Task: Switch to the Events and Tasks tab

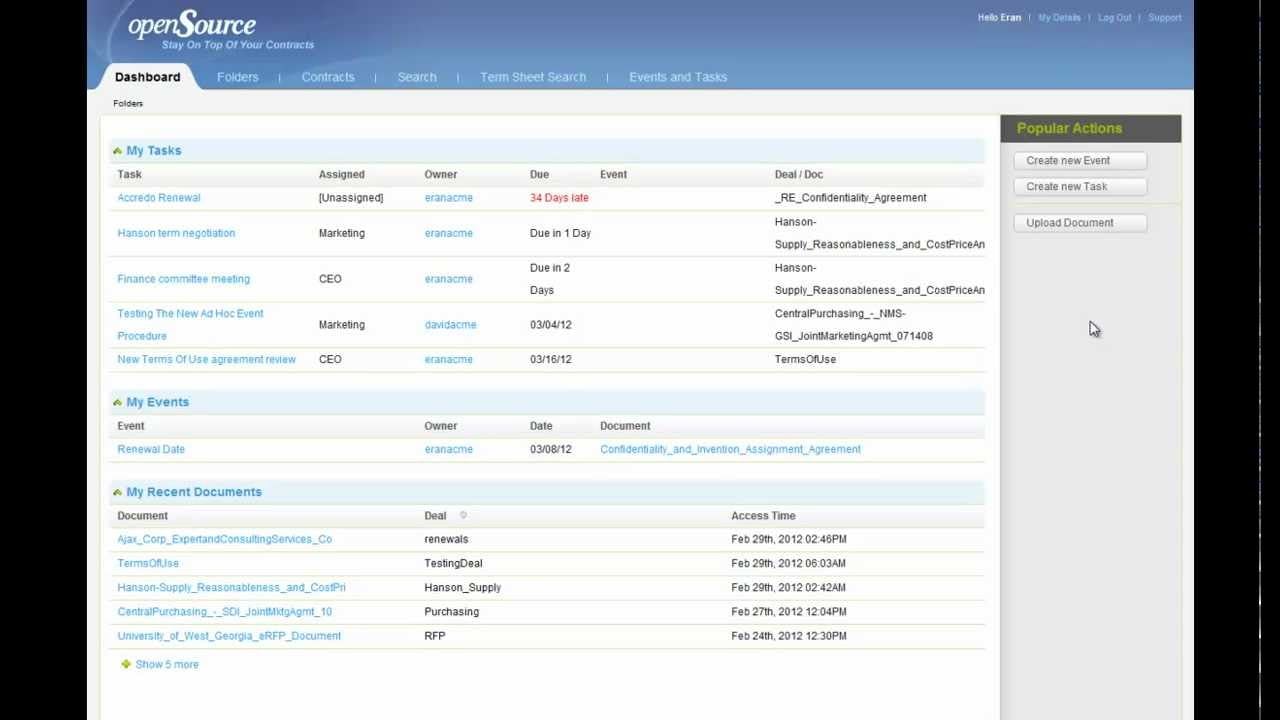Action: pos(677,76)
